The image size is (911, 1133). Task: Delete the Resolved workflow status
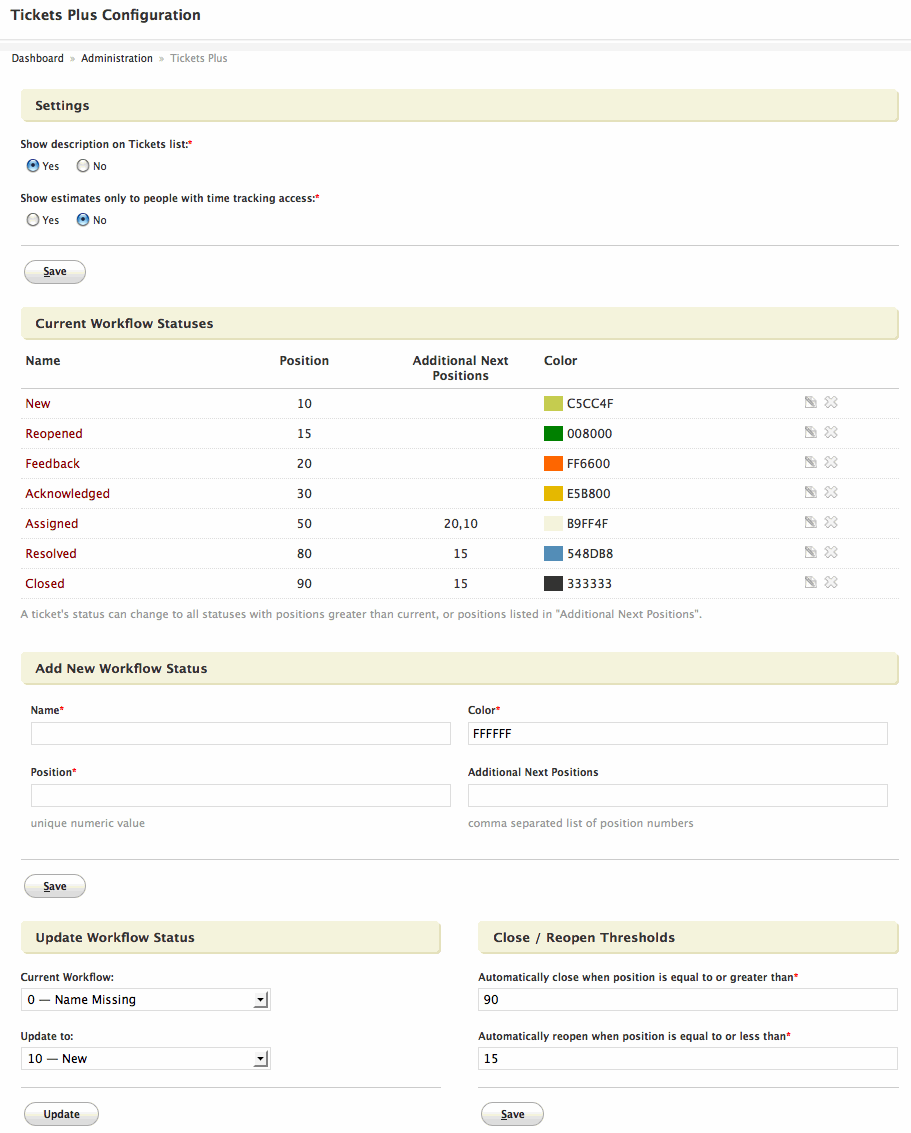[830, 553]
